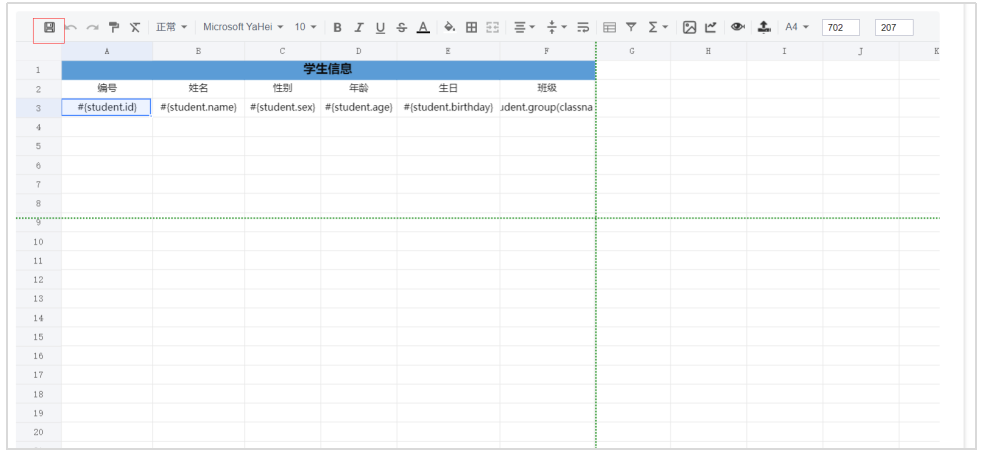Open the Microsoft YaHei font dropdown
The height and width of the screenshot is (455, 984).
point(243,27)
